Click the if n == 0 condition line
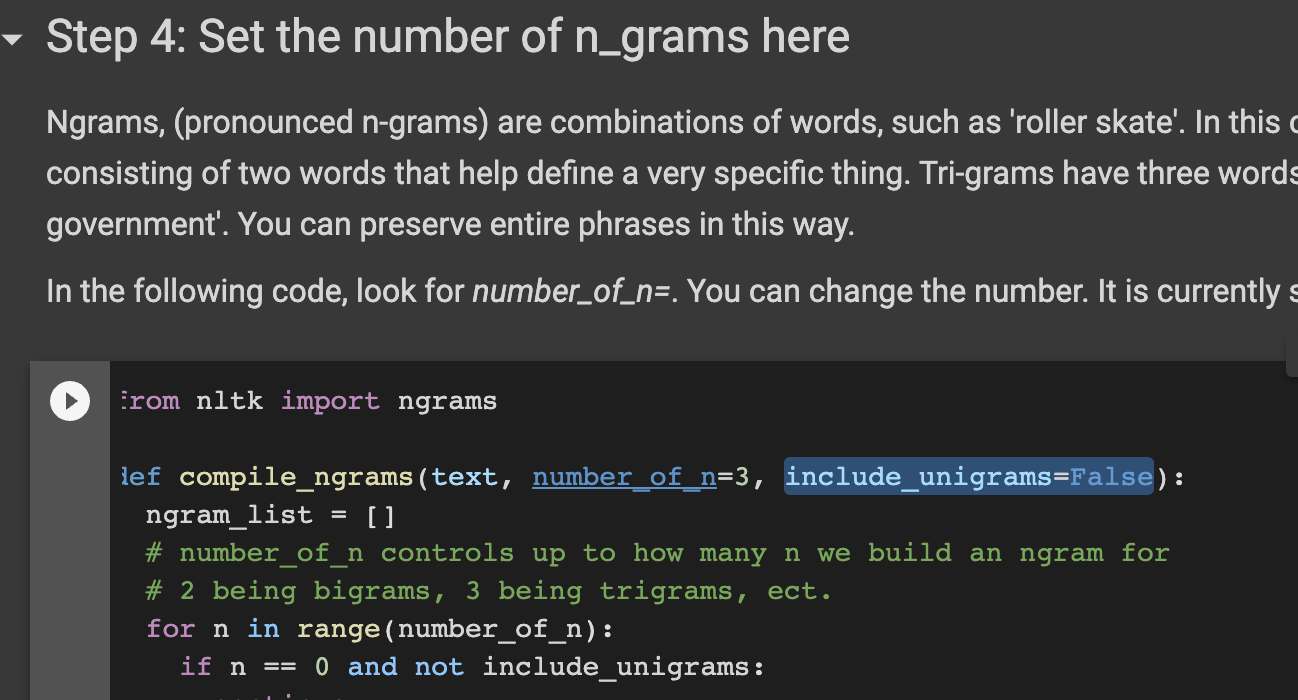The image size is (1298, 700). coord(470,666)
